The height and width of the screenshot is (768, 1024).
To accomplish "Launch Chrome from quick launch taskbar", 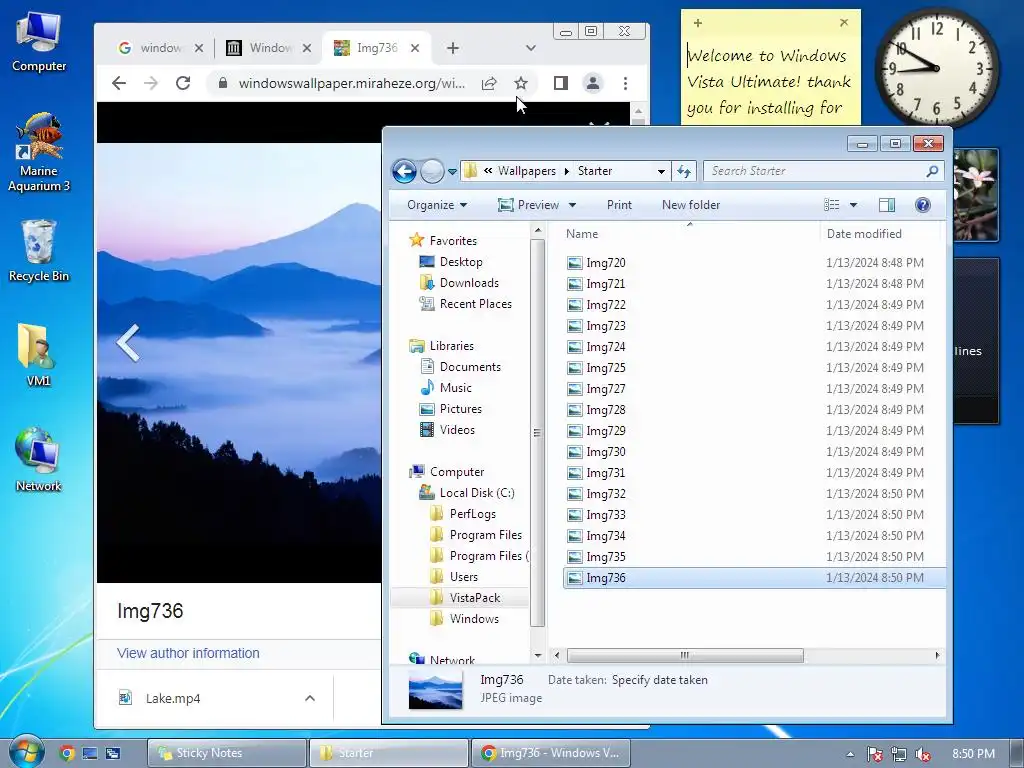I will click(67, 753).
